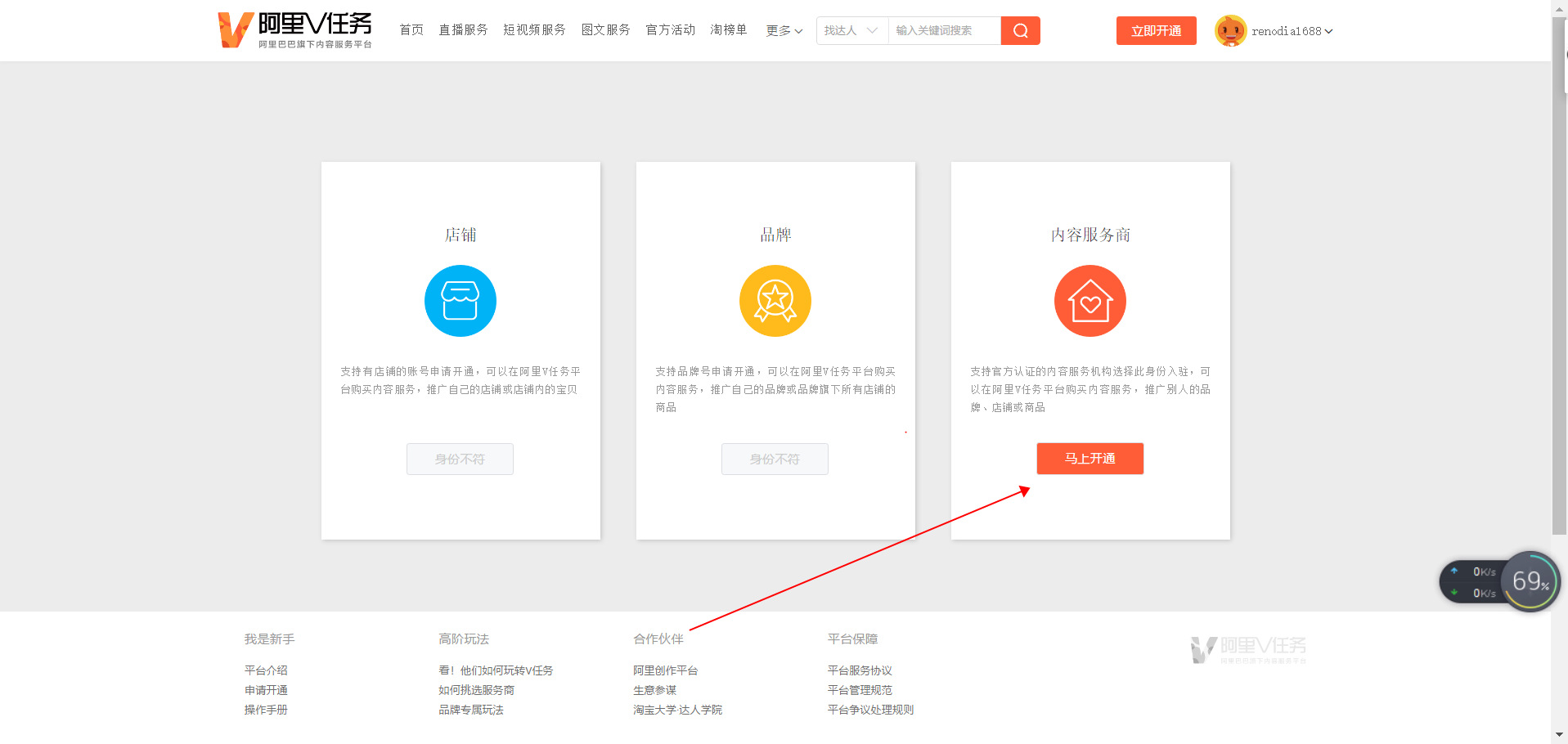Go to 首页 in the navigation

411,30
